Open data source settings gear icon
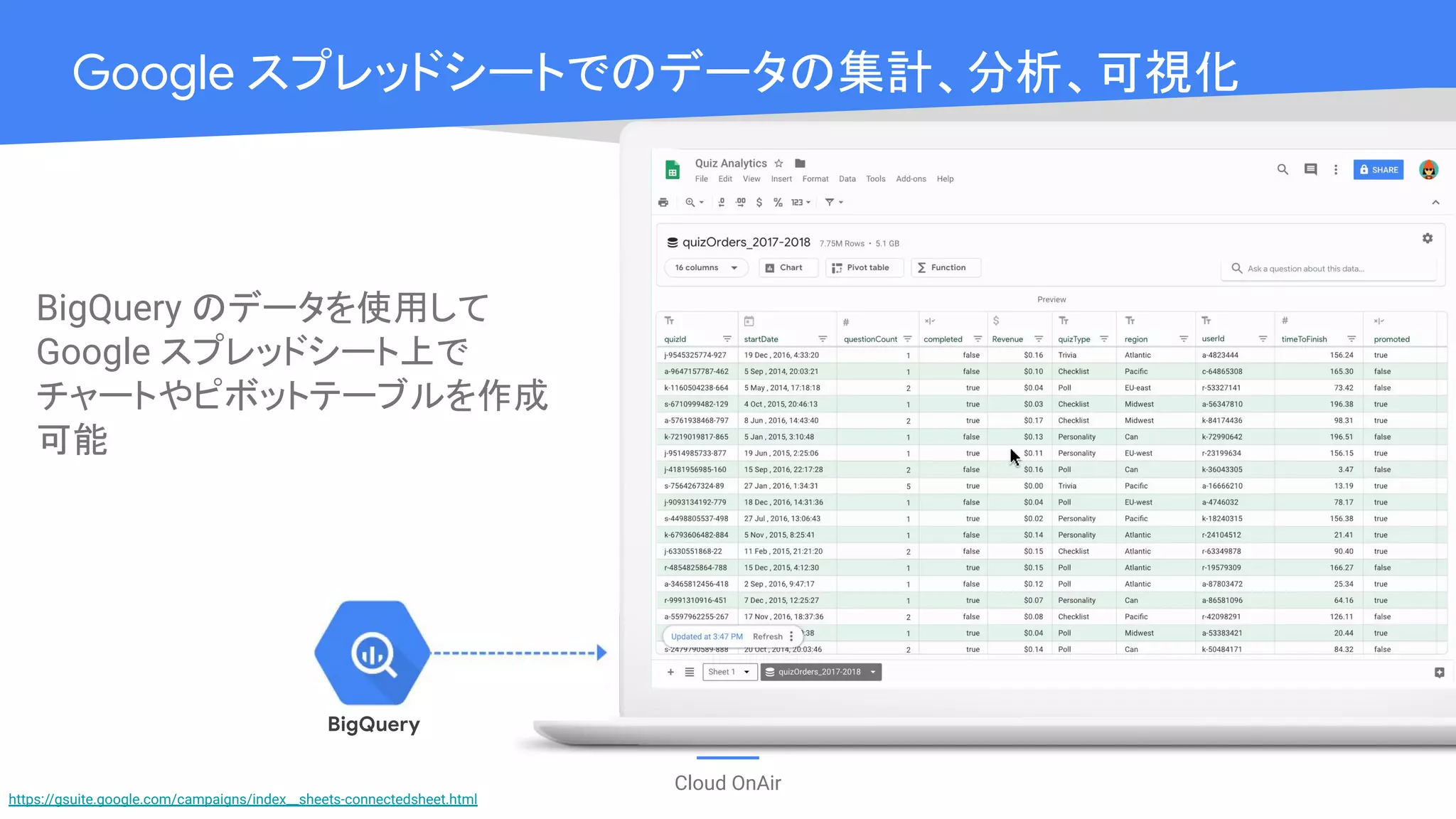The width and height of the screenshot is (1456, 819). click(1427, 238)
